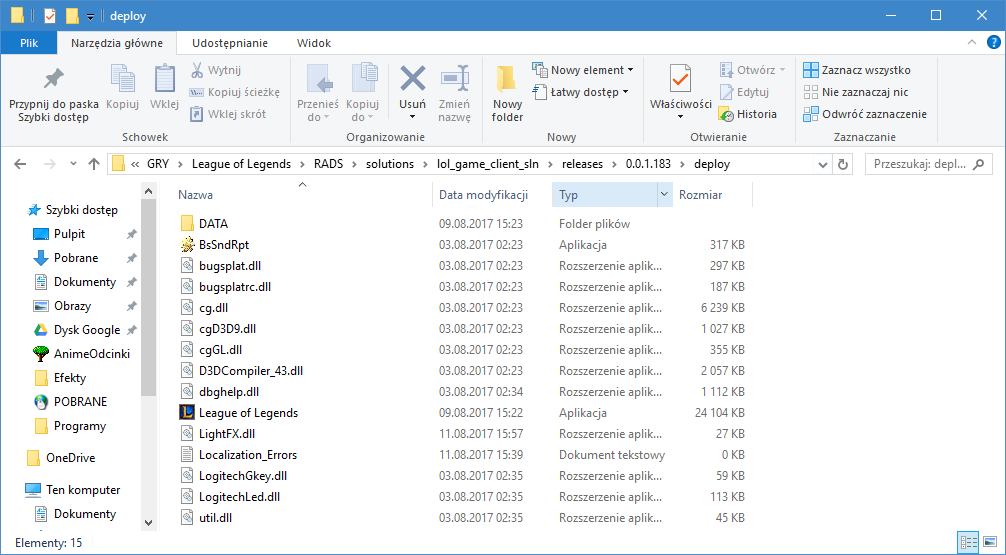Screen dimensions: 1006x555
Task: Click the search deploy field
Action: [x=927, y=164]
